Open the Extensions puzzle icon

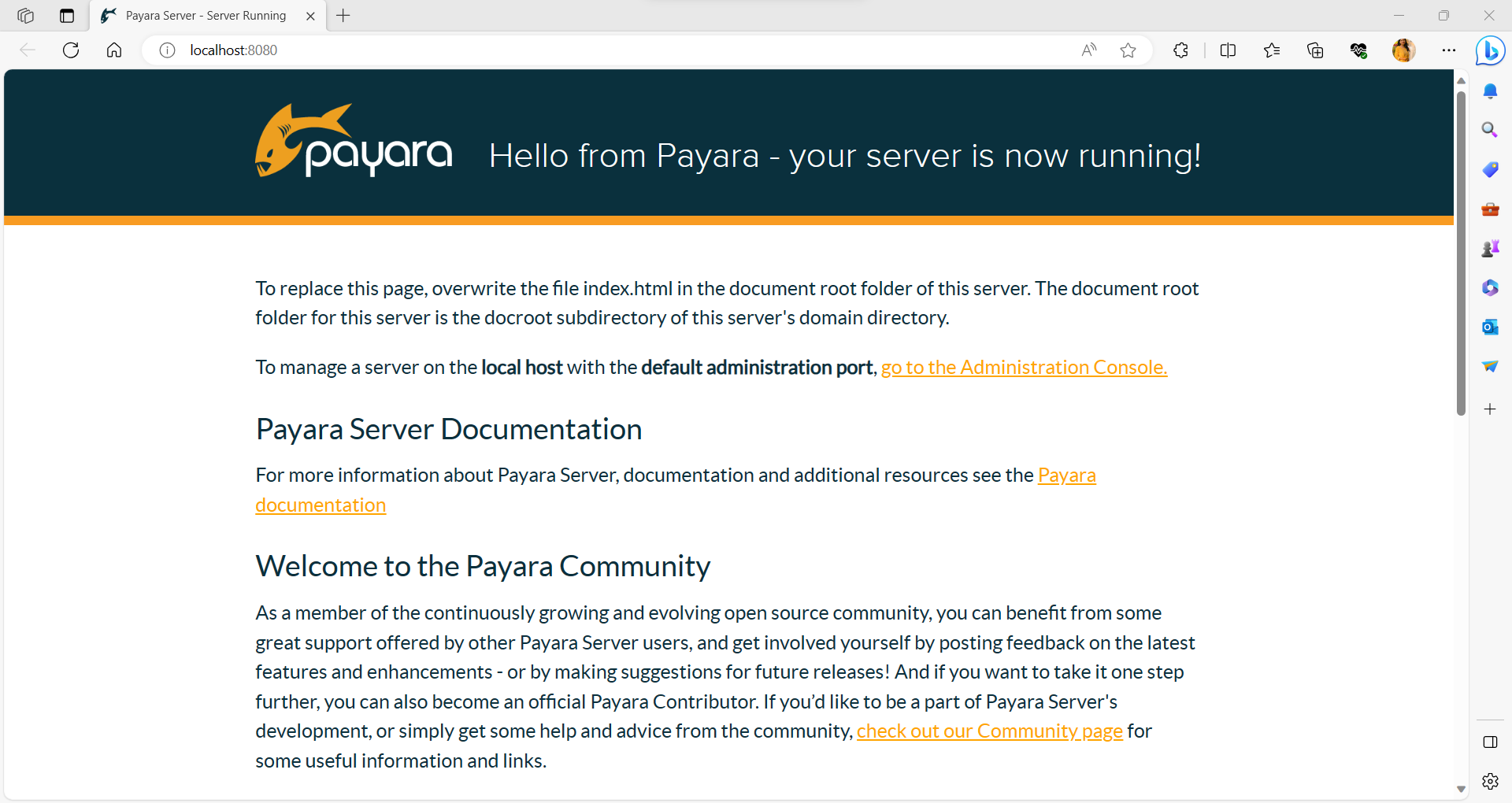(1180, 50)
